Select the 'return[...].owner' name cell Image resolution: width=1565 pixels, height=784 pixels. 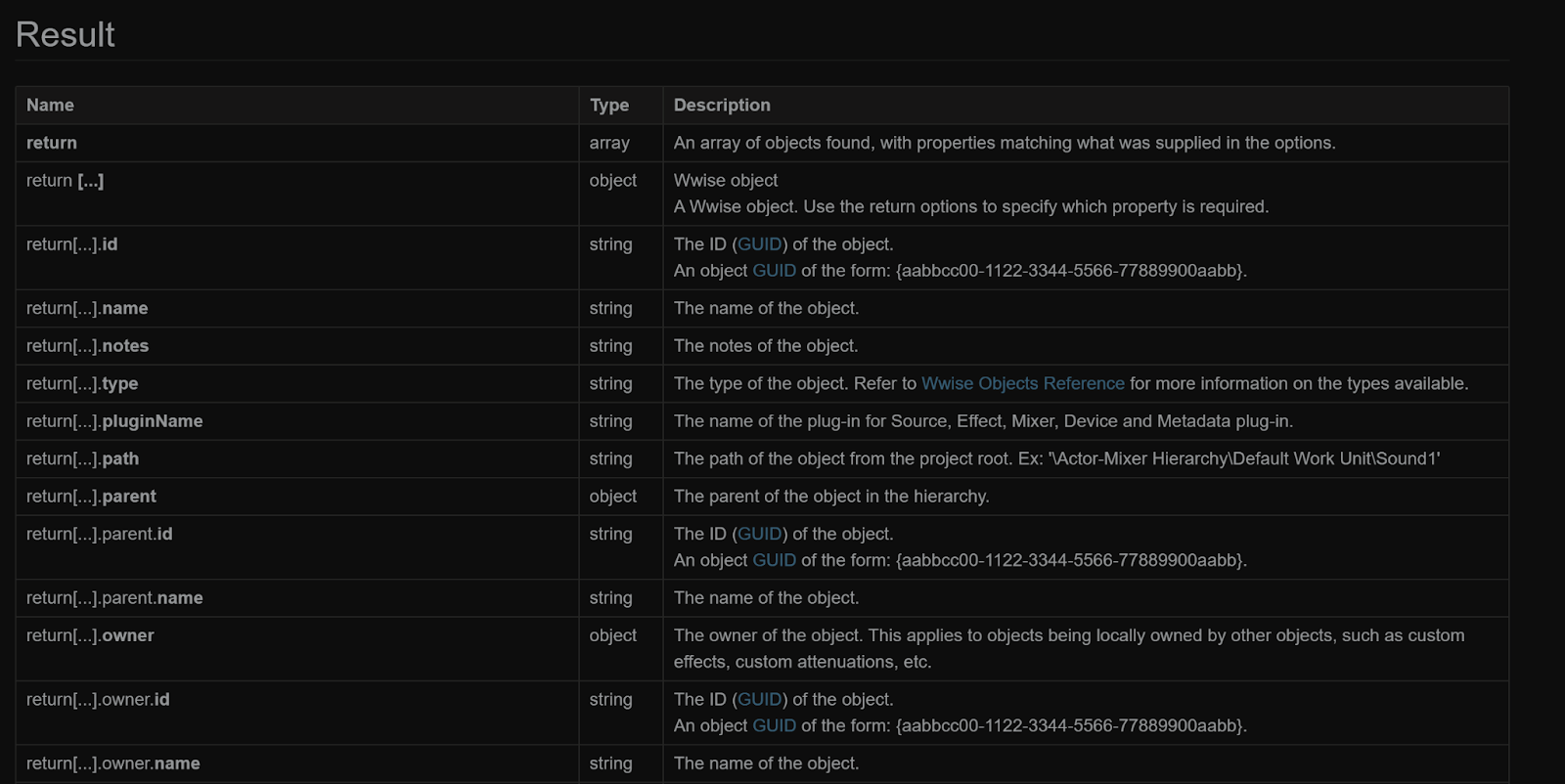click(297, 649)
